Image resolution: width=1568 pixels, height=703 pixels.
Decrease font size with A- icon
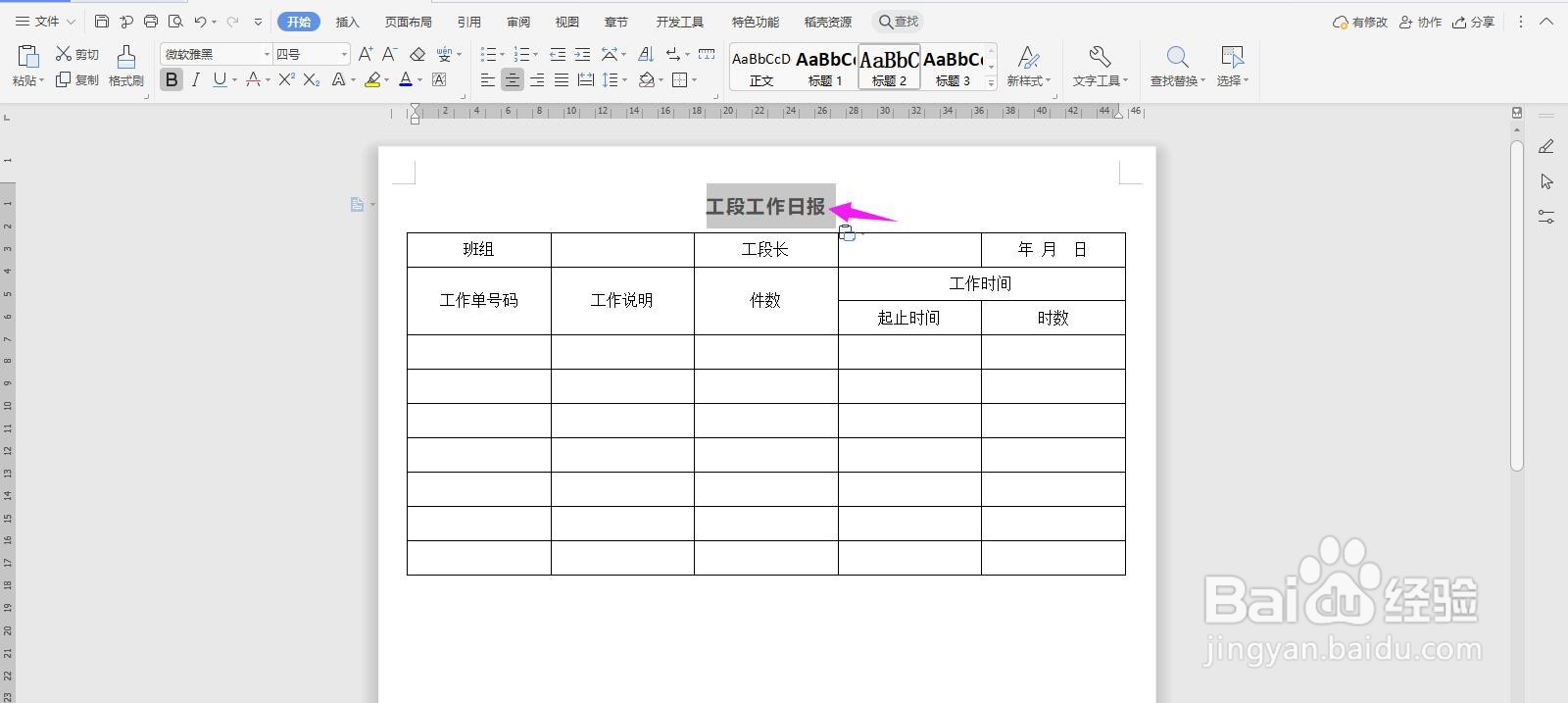[390, 54]
